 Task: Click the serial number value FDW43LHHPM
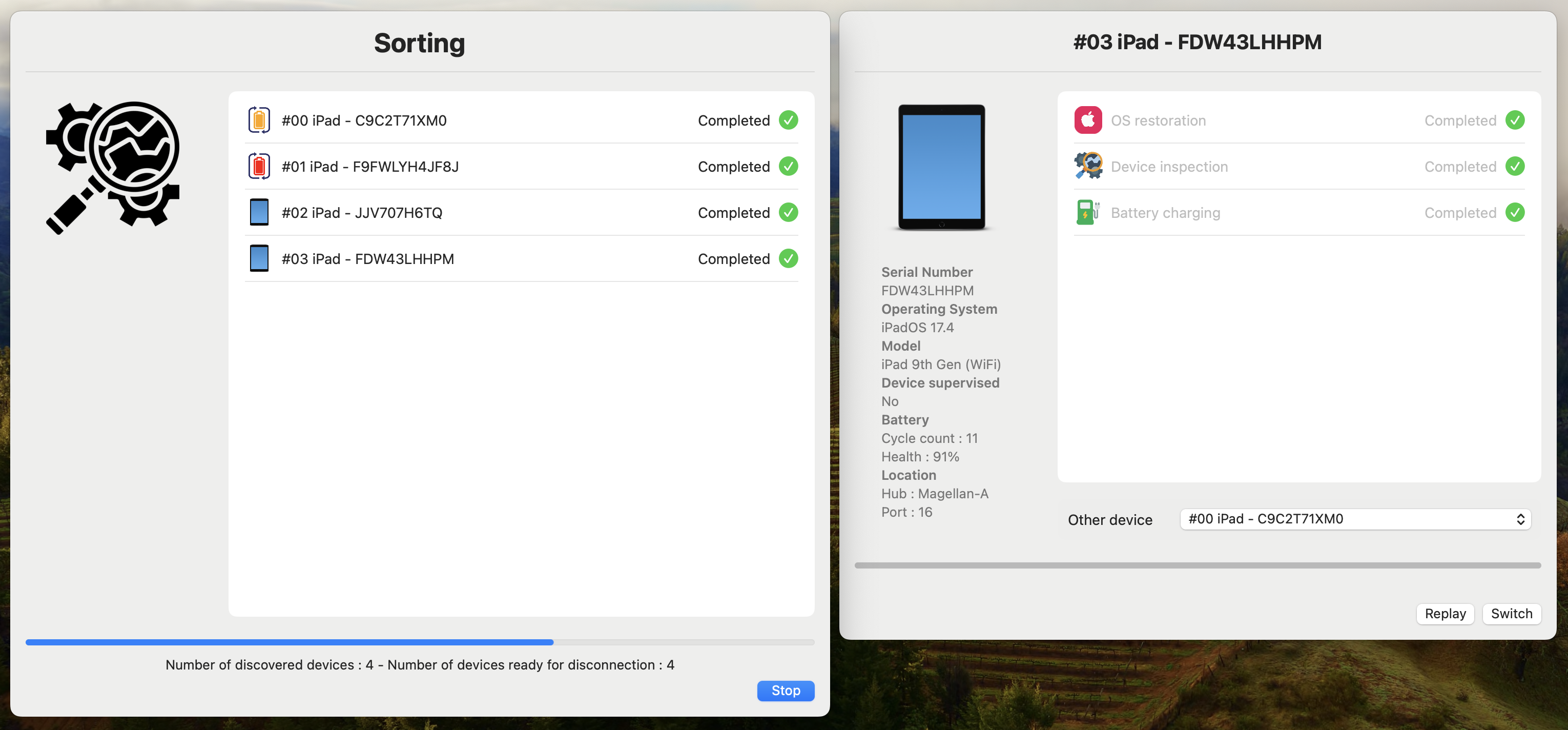927,291
